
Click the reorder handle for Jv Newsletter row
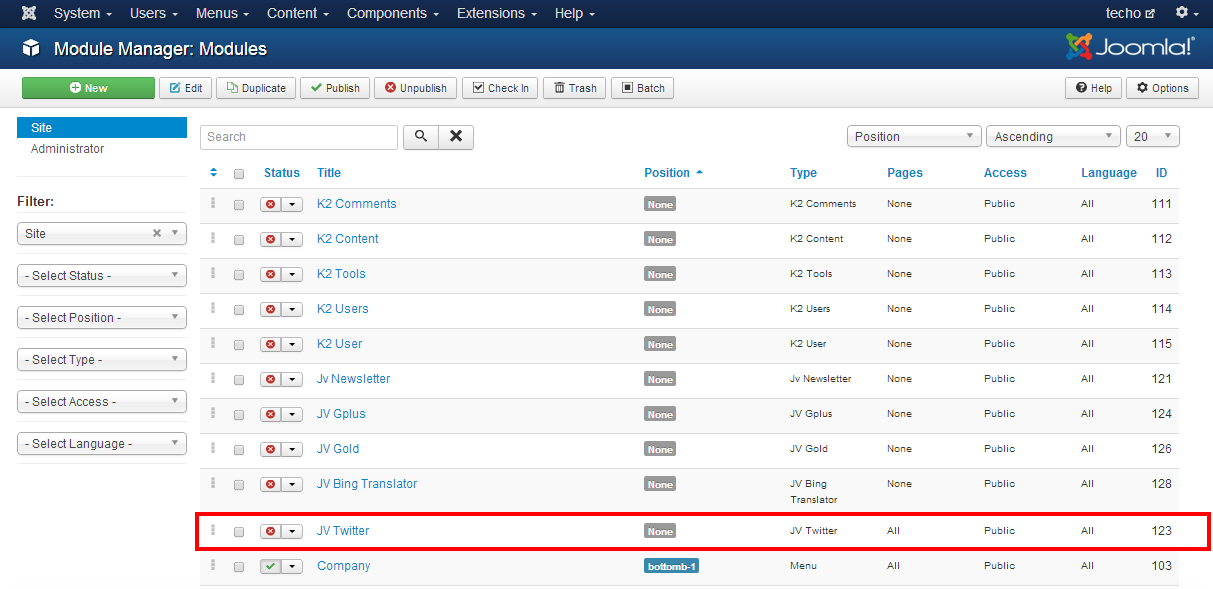point(213,378)
